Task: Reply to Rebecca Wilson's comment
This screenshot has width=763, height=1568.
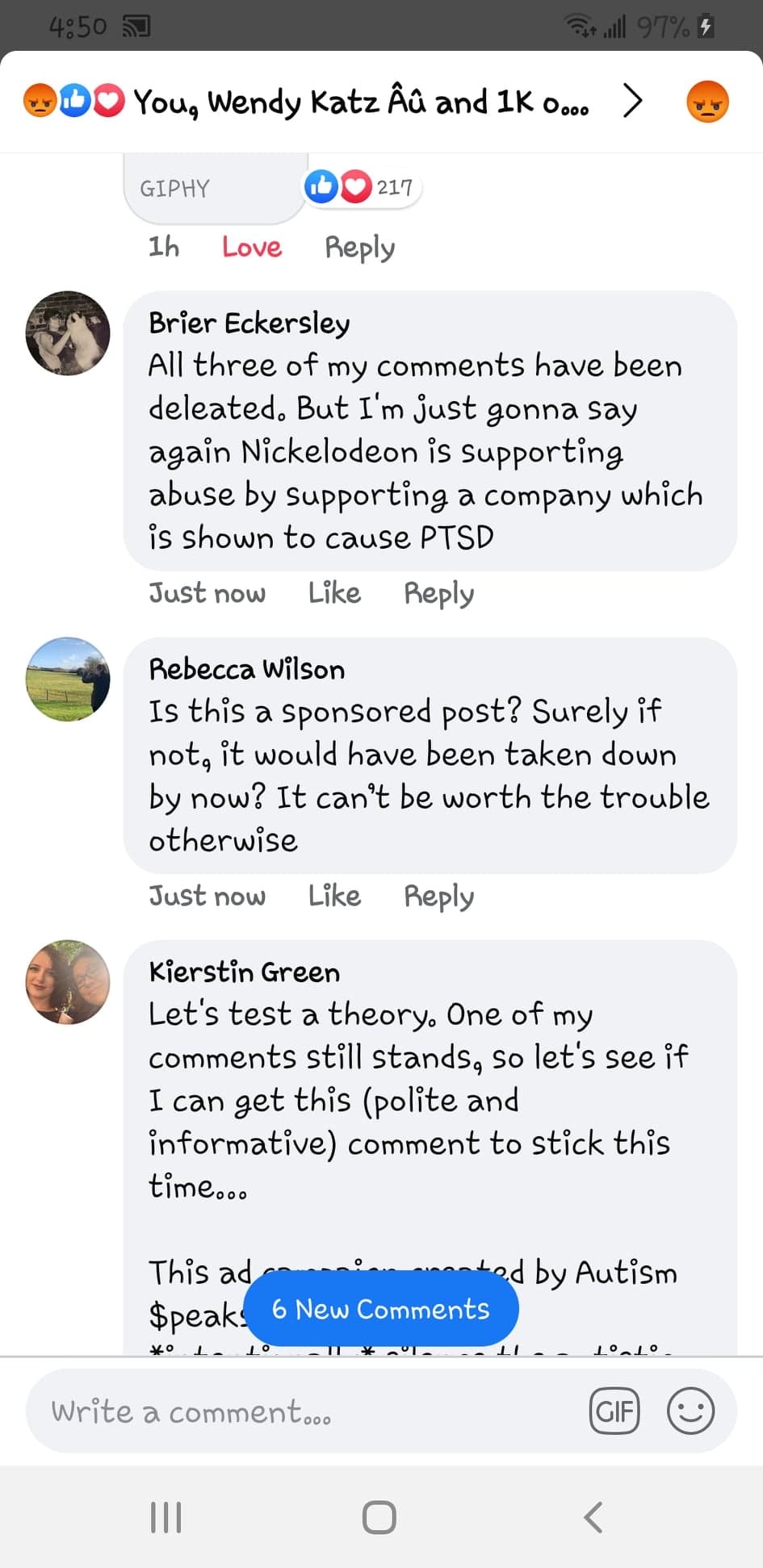Action: [438, 897]
